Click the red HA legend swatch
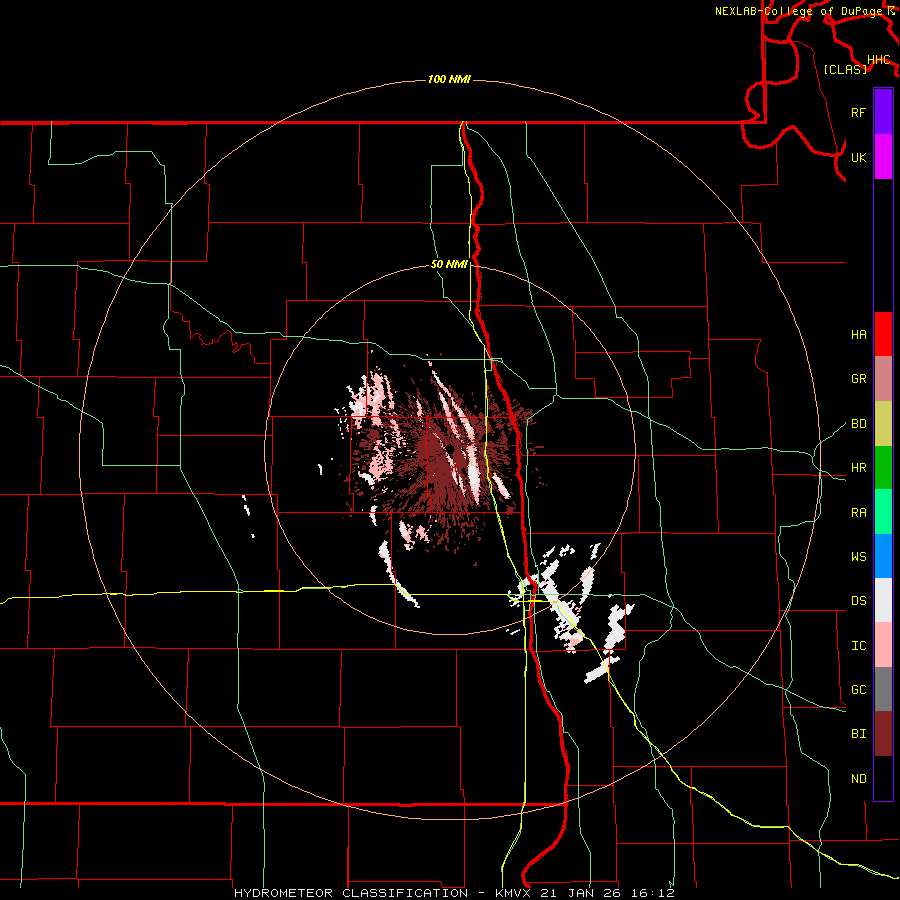 pyautogui.click(x=883, y=334)
